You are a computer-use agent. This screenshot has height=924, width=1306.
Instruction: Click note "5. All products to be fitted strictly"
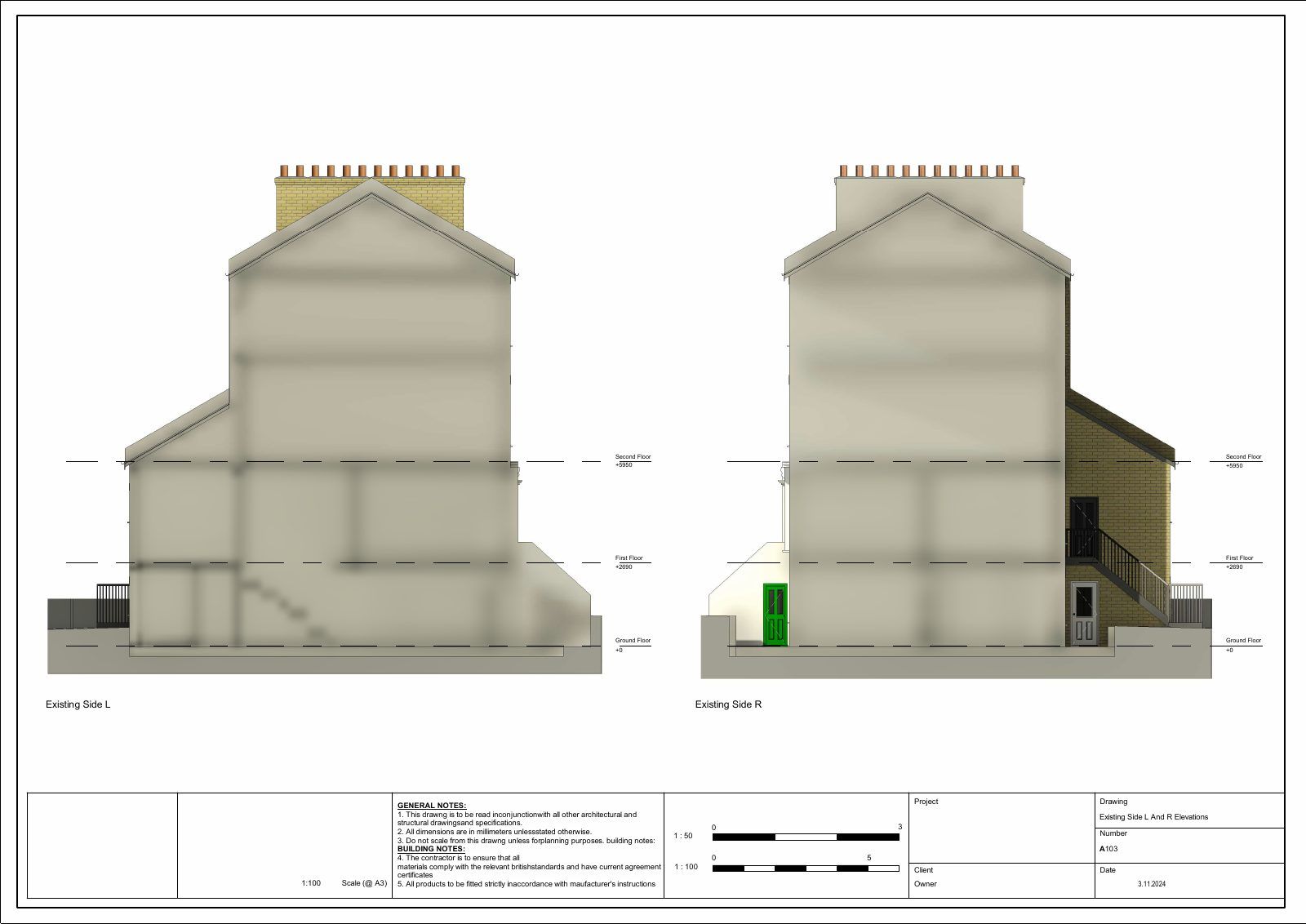[x=526, y=884]
